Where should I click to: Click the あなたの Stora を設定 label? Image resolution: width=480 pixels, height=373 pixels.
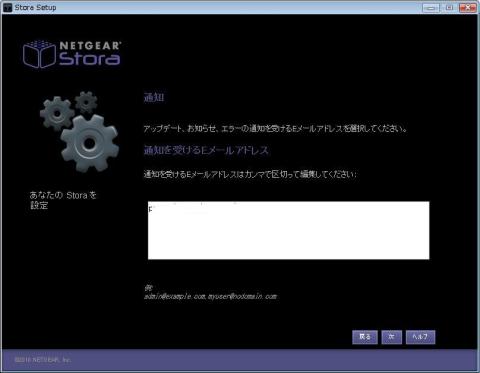coord(63,200)
